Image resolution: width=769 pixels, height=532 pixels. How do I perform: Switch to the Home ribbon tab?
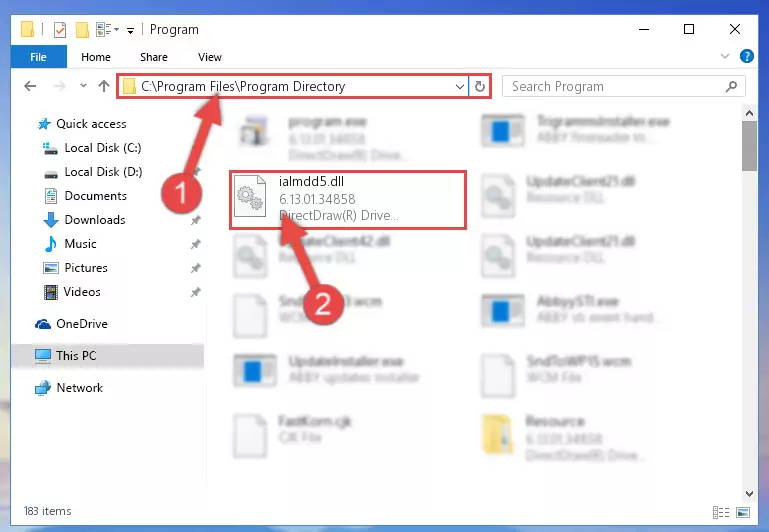[96, 57]
